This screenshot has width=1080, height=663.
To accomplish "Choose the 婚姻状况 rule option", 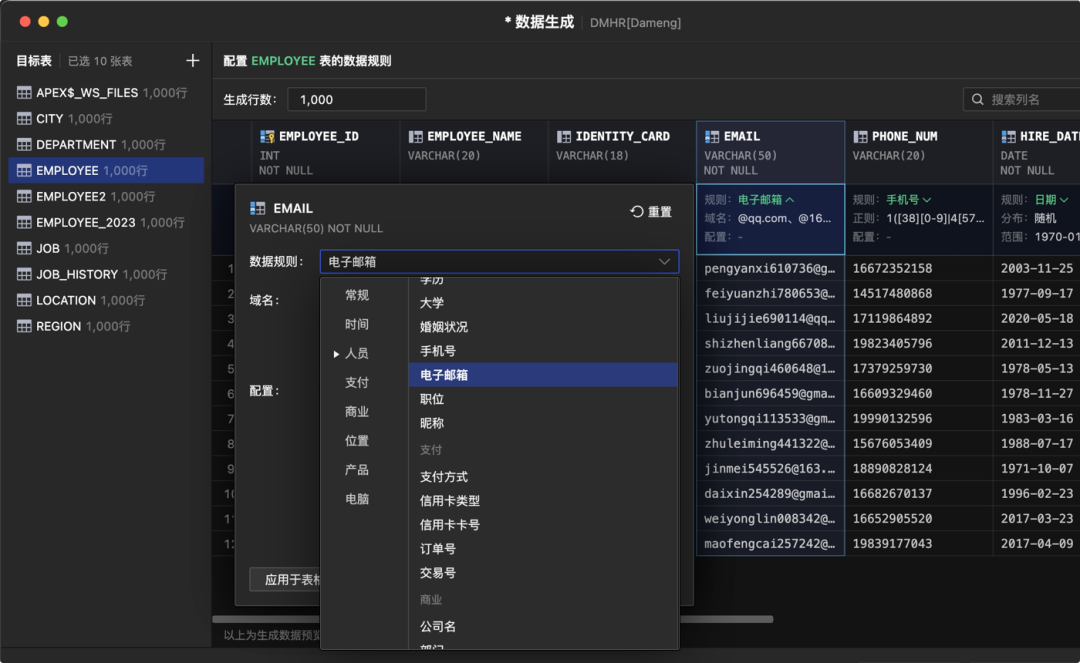I will pos(543,327).
